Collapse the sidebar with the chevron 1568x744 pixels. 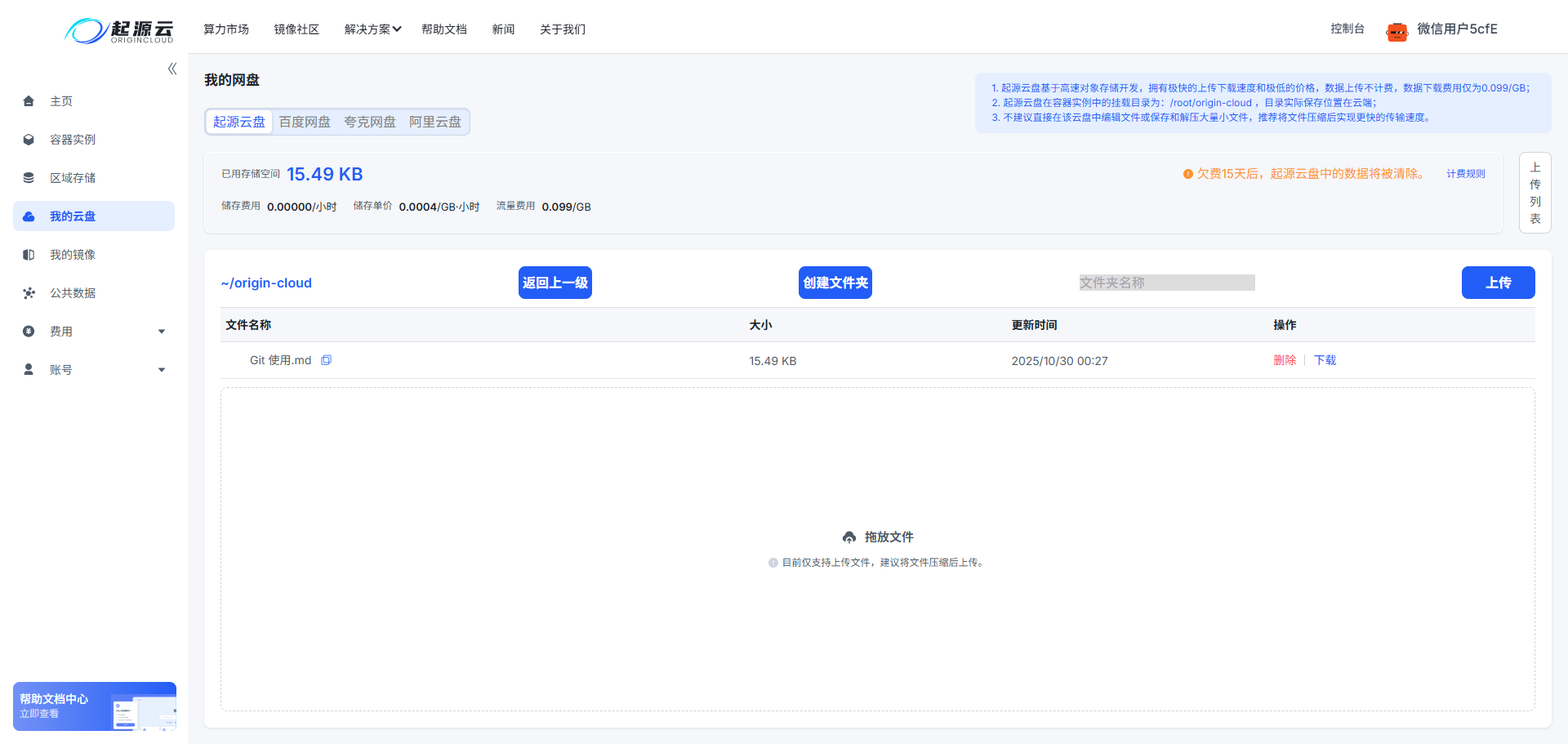(171, 69)
